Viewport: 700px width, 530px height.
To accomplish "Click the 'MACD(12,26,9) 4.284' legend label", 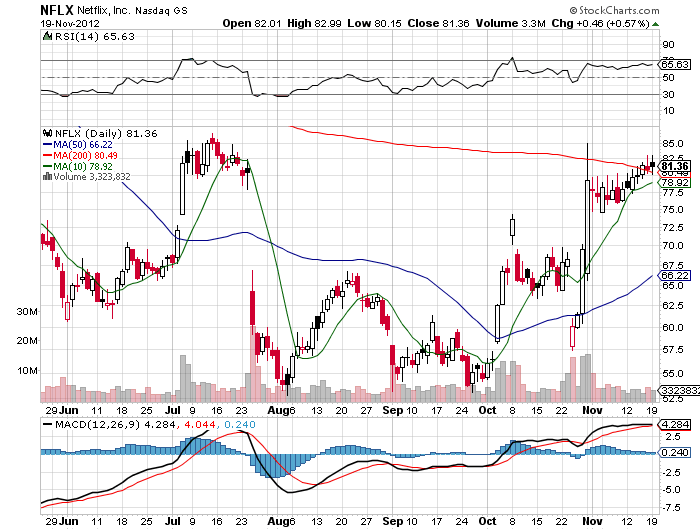I will tap(115, 424).
